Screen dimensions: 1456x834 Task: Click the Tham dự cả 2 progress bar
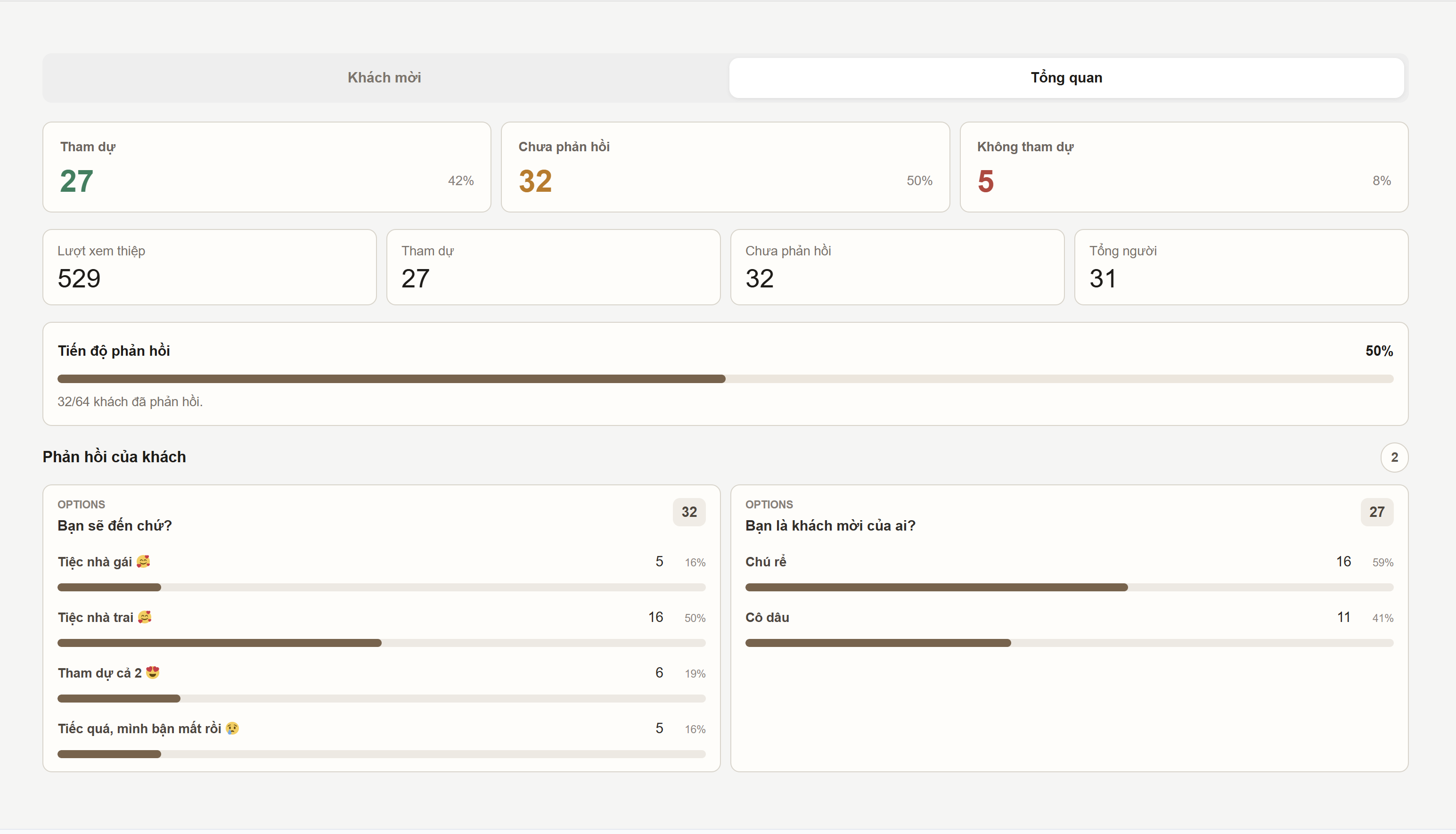[382, 698]
